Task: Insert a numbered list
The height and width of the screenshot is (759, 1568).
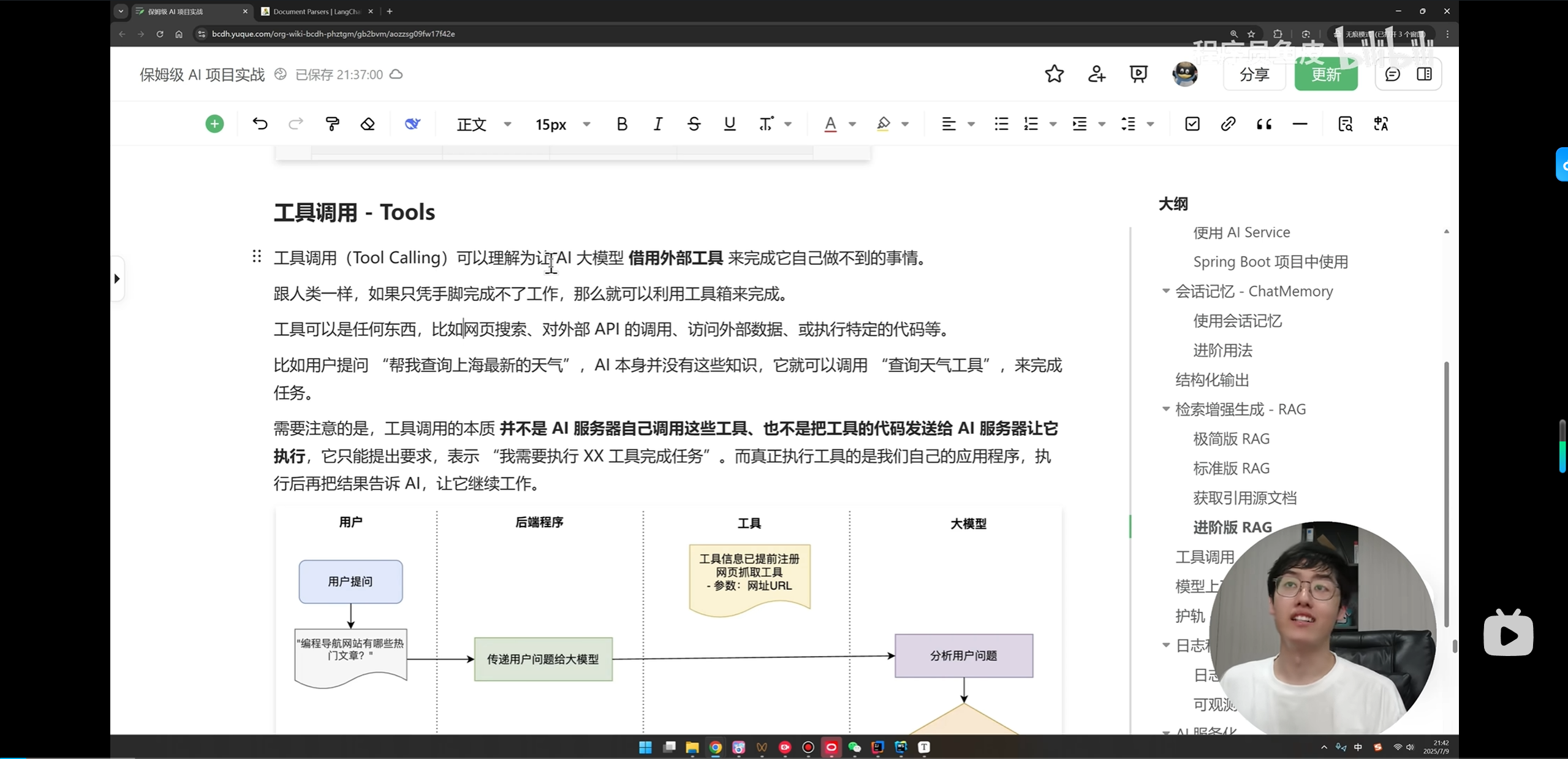Action: (1031, 124)
